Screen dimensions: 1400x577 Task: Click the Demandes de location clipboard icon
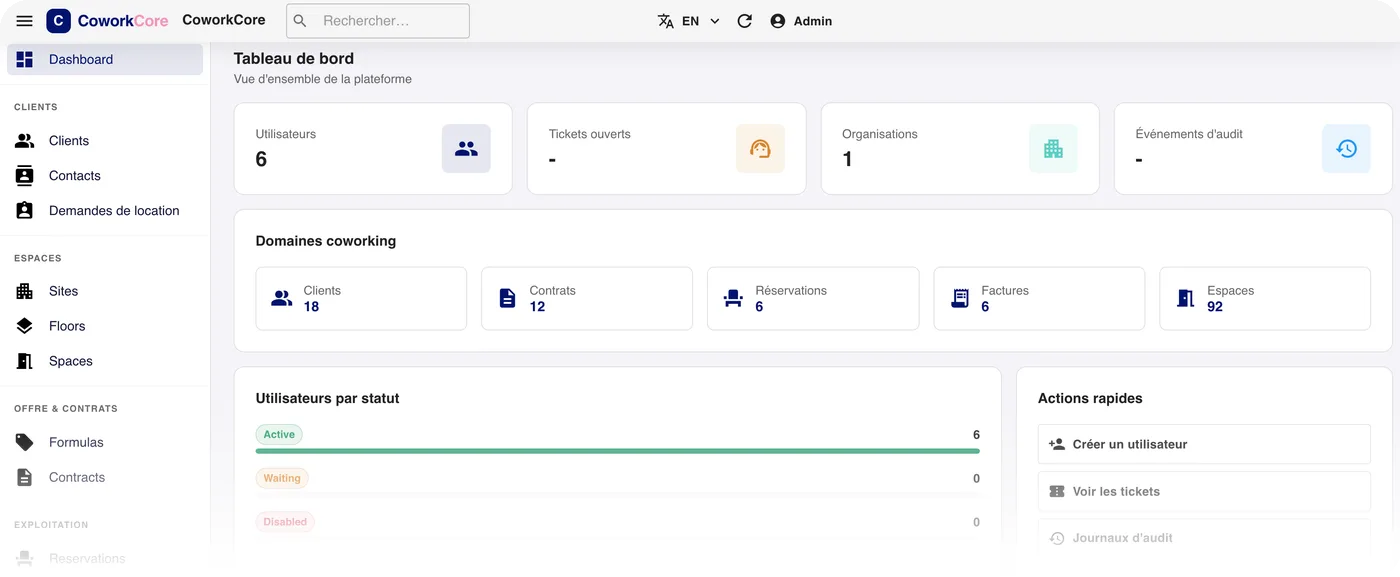pyautogui.click(x=25, y=211)
